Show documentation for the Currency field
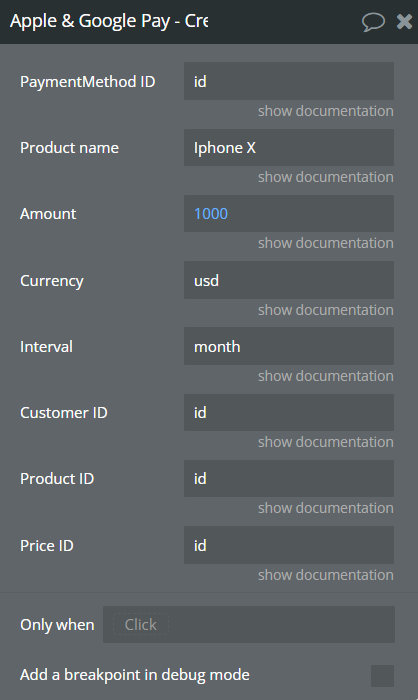This screenshot has width=418, height=700. [326, 310]
